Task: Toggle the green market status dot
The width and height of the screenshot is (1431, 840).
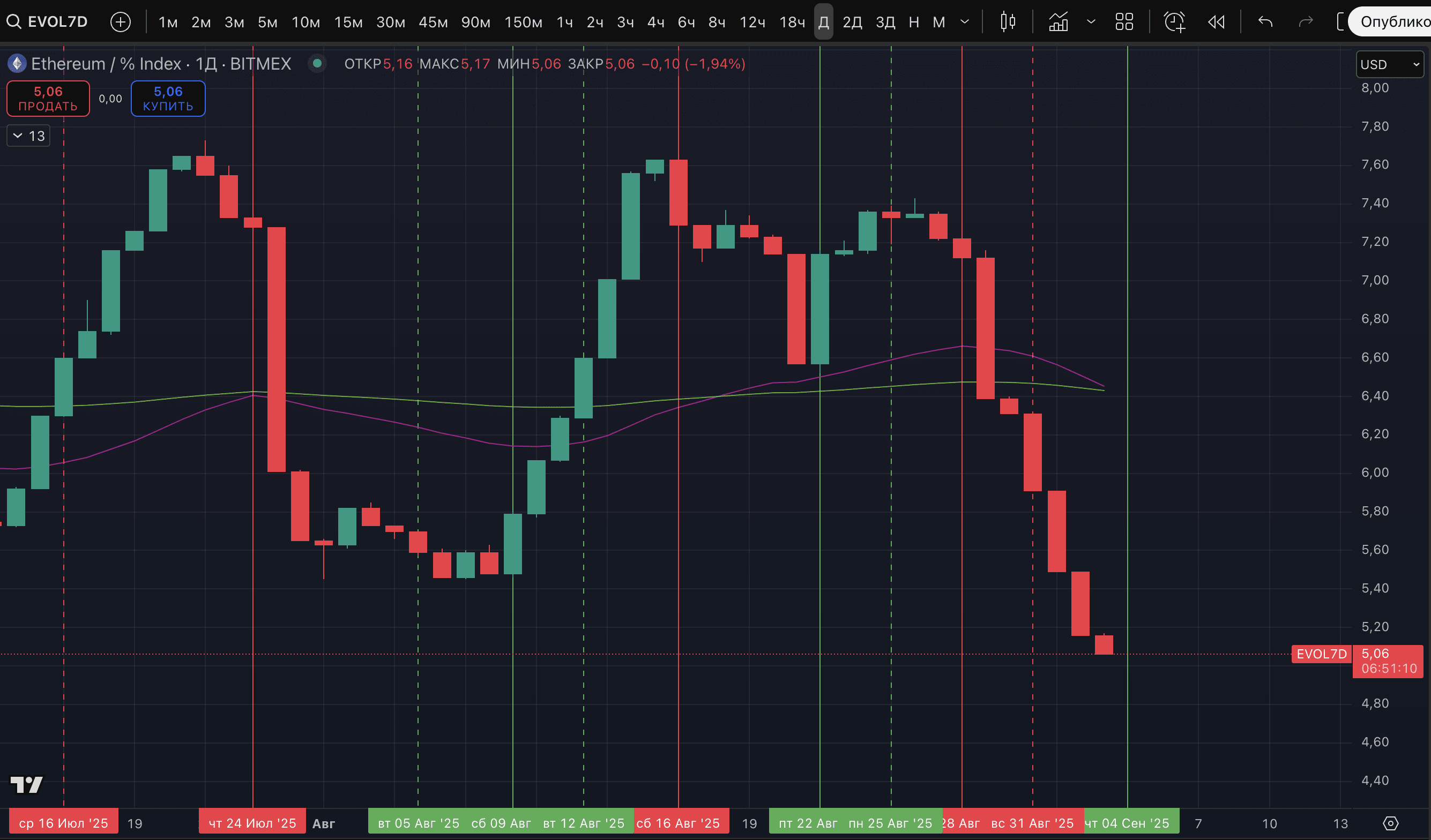Action: 317,64
